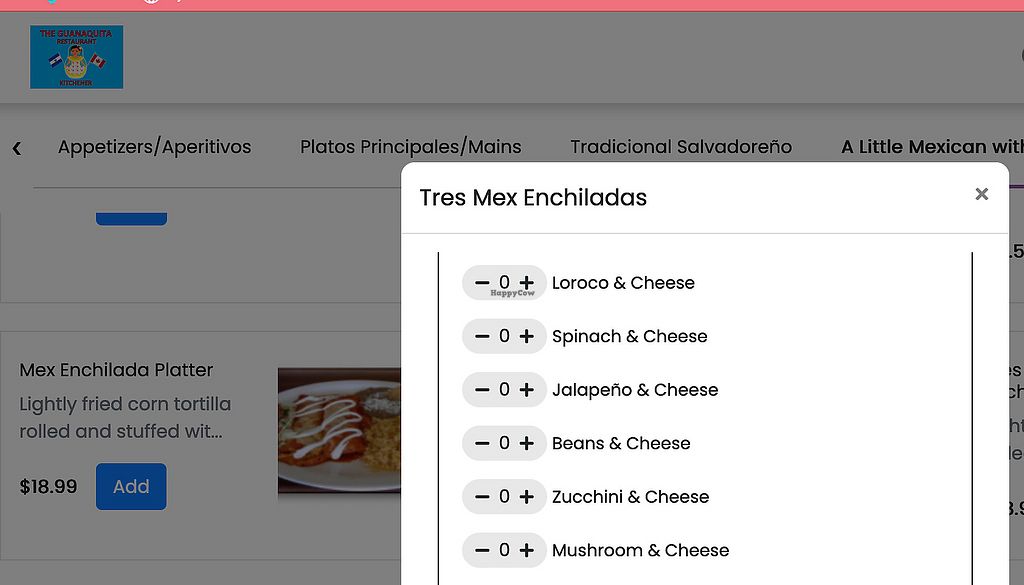Reduce Mushroom & Cheese quantity
This screenshot has width=1024, height=585.
[x=482, y=550]
